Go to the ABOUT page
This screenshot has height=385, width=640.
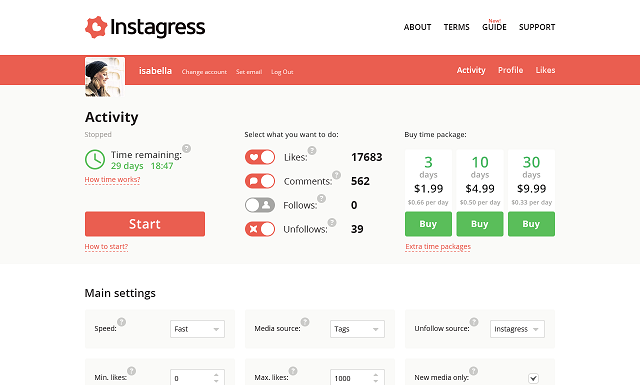pyautogui.click(x=417, y=27)
